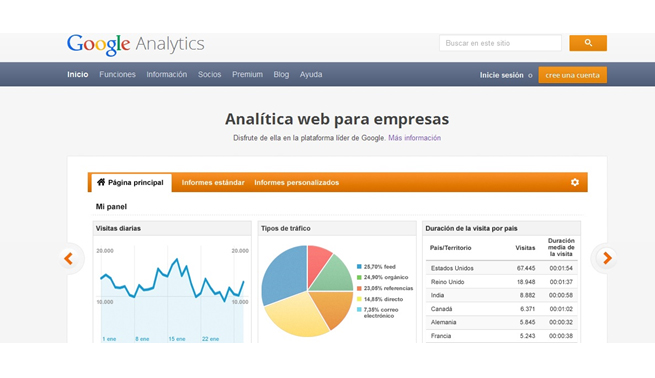655x378 pixels.
Task: Click yellow '14,85% directo' legend swatch
Action: click(x=359, y=299)
